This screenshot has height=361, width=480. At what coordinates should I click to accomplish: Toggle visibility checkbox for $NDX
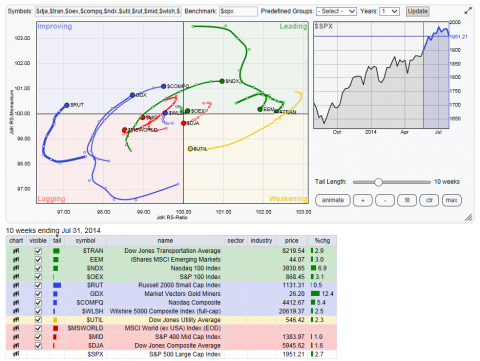click(38, 268)
